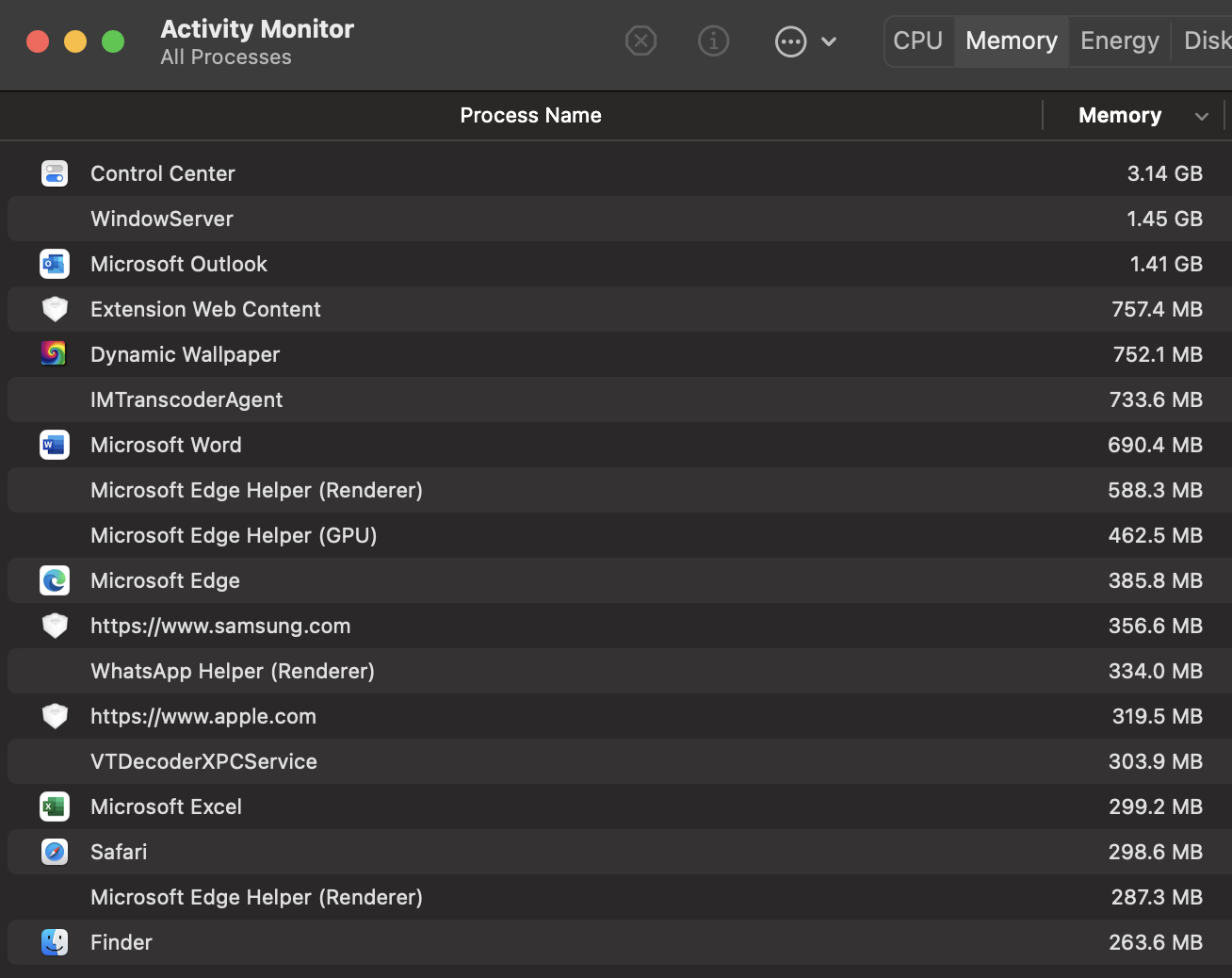
Task: Open the More options ellipsis menu
Action: point(791,41)
